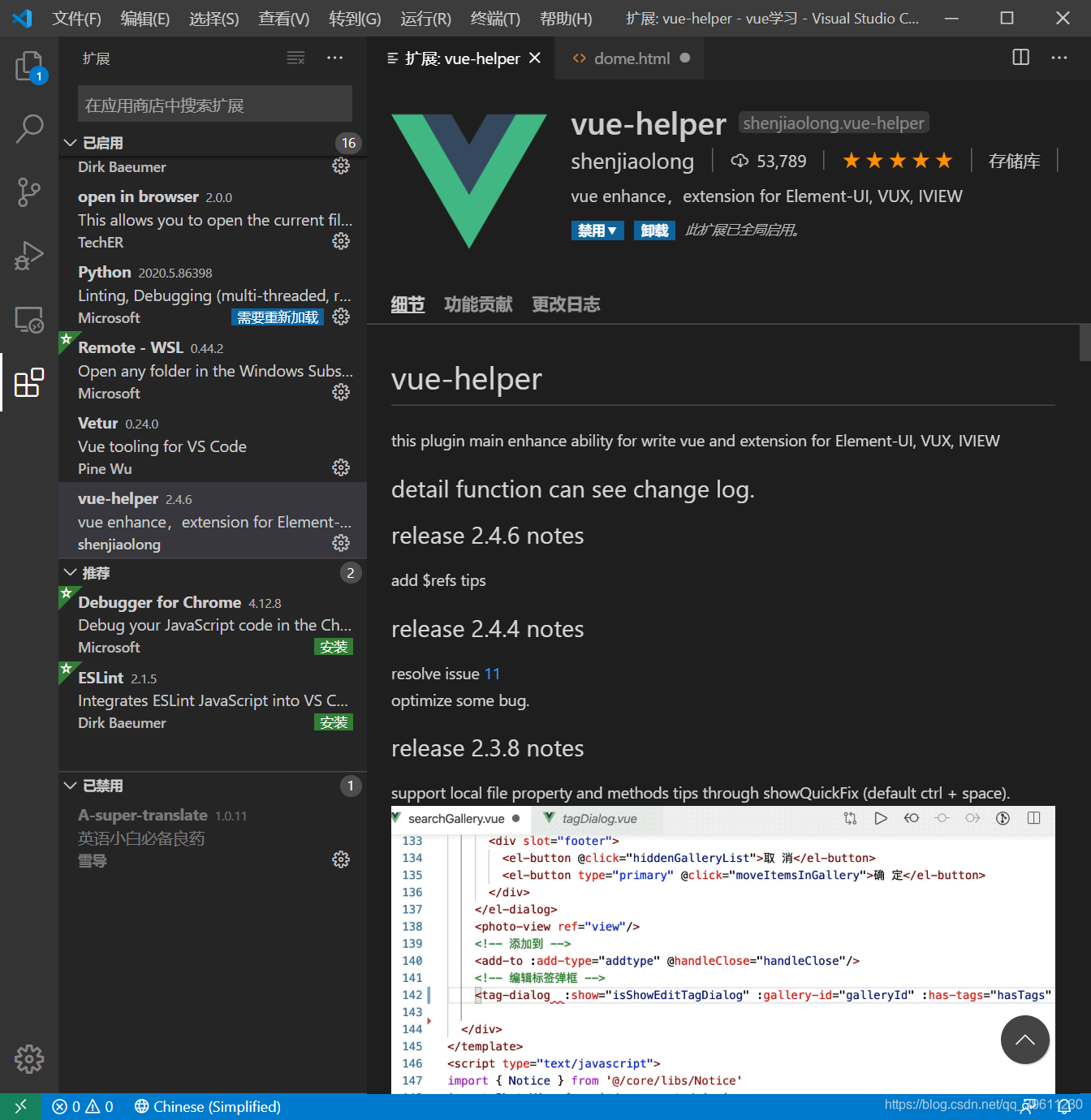Open the Run and Debug view
This screenshot has width=1091, height=1120.
click(x=29, y=256)
